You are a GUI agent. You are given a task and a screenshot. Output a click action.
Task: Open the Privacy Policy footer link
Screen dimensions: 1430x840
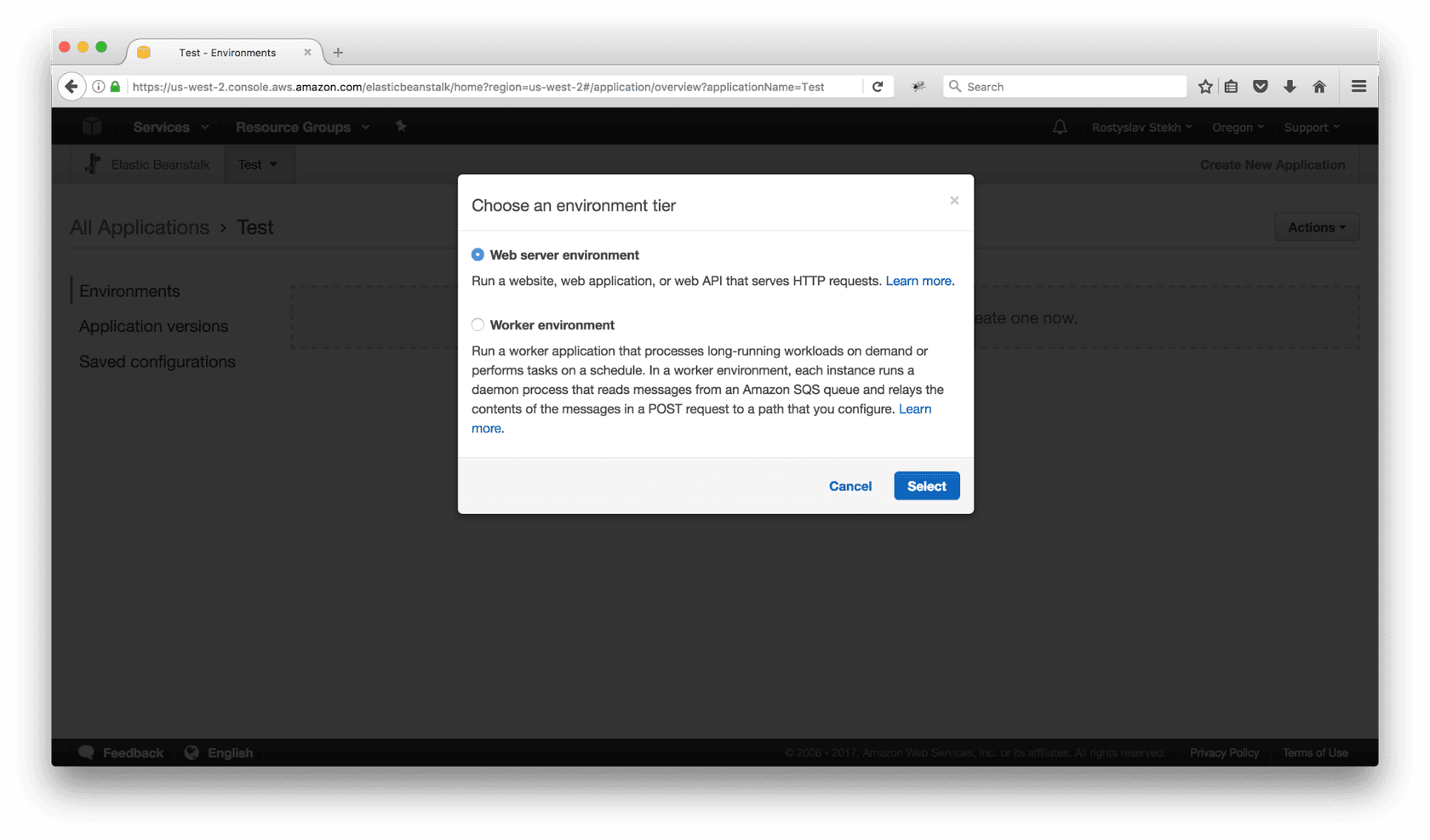(x=1224, y=752)
